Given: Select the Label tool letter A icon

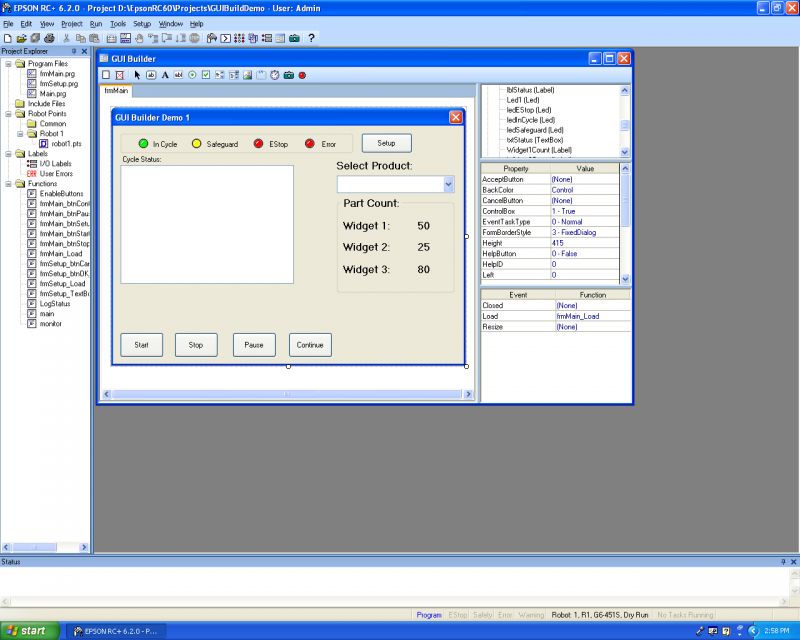Looking at the screenshot, I should click(165, 75).
